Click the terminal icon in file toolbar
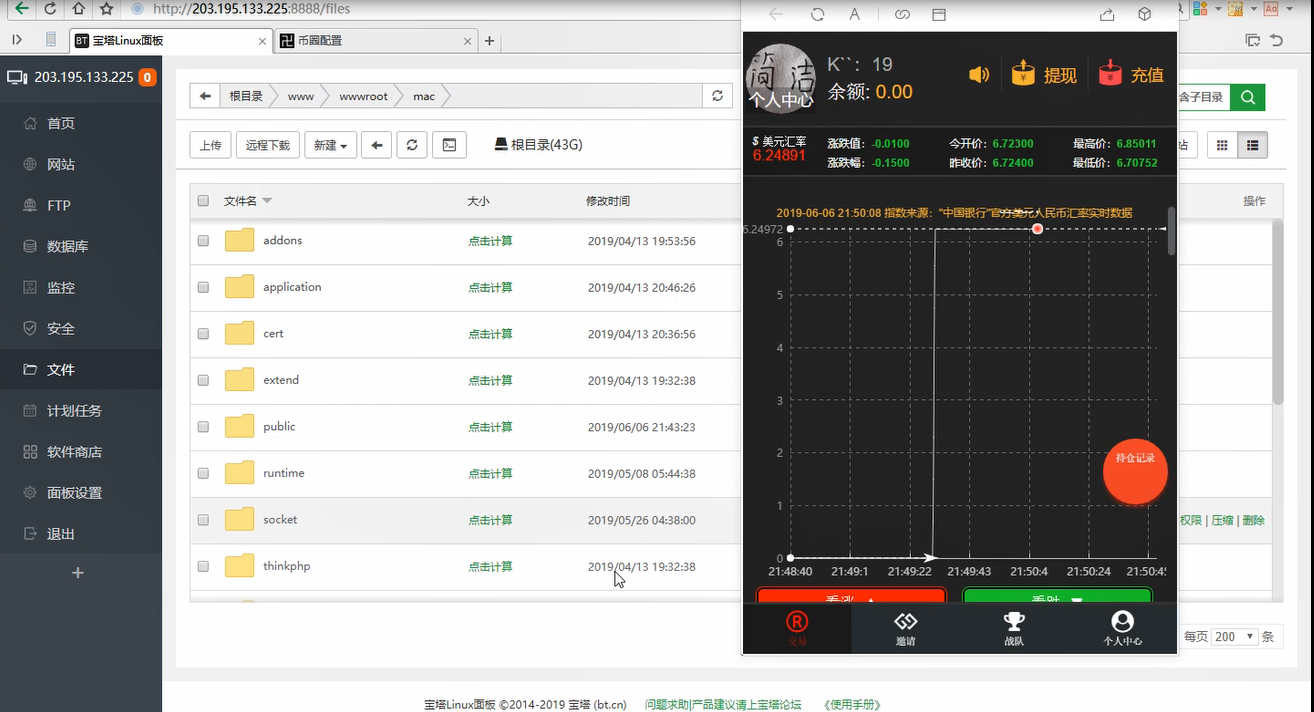Image resolution: width=1314 pixels, height=712 pixels. (449, 145)
